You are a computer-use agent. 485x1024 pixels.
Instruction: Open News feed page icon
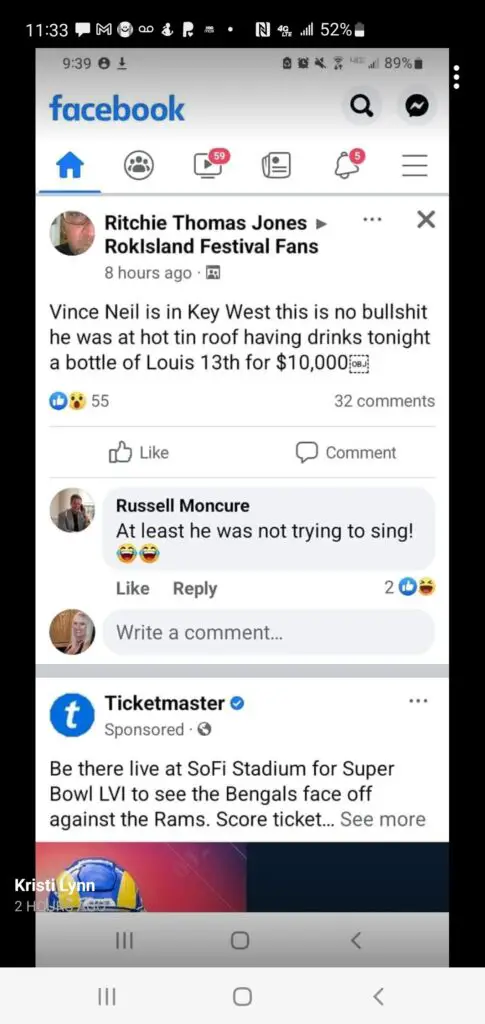click(277, 166)
